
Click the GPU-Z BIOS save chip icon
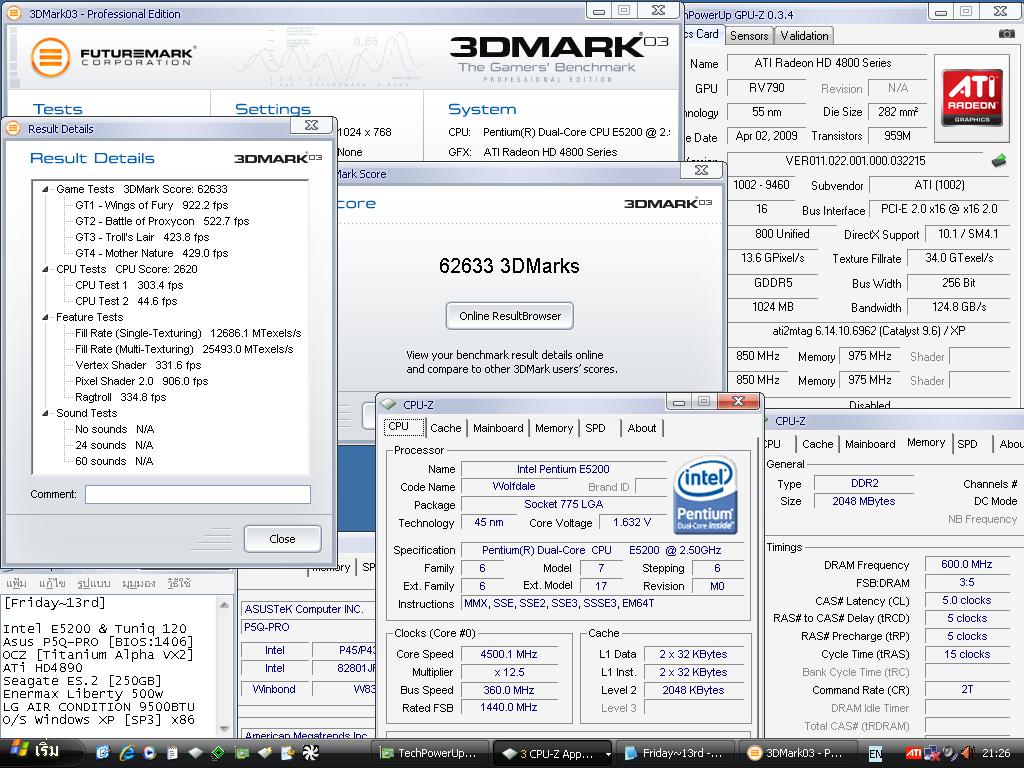(x=999, y=161)
